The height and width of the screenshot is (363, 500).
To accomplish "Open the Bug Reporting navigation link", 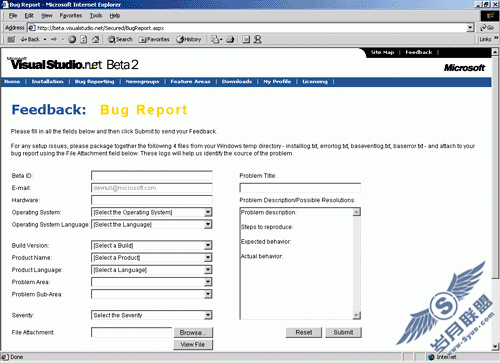I will point(94,82).
